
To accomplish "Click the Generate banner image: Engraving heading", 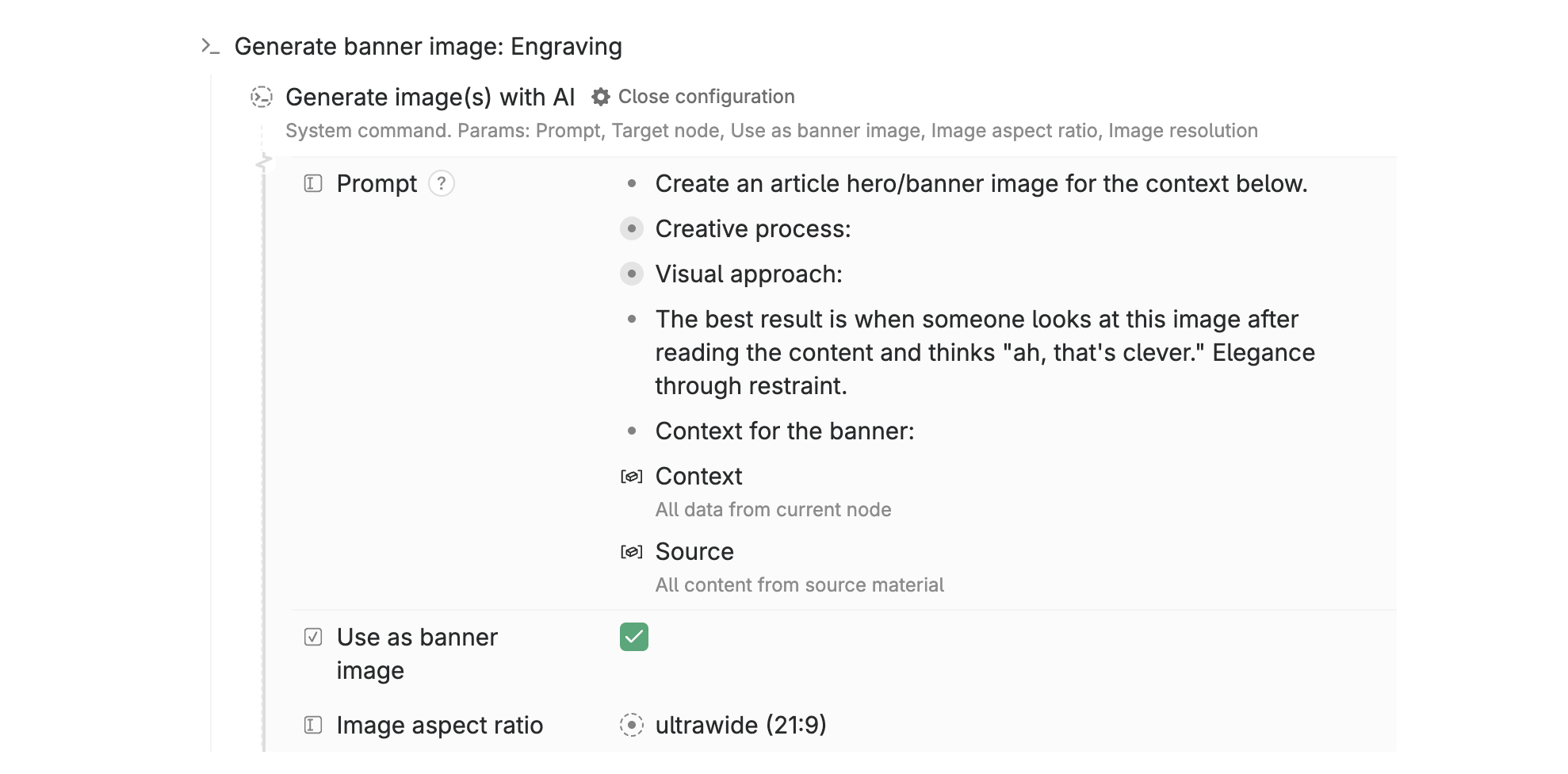I will pos(428,47).
